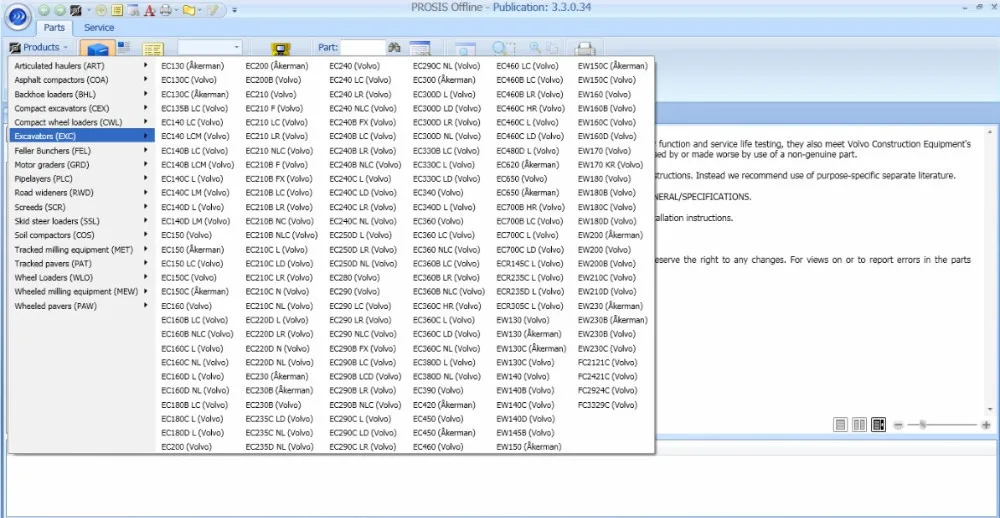The image size is (1000, 518).
Task: Expand Skid steer loaders (SSL) submenu
Action: coord(82,221)
